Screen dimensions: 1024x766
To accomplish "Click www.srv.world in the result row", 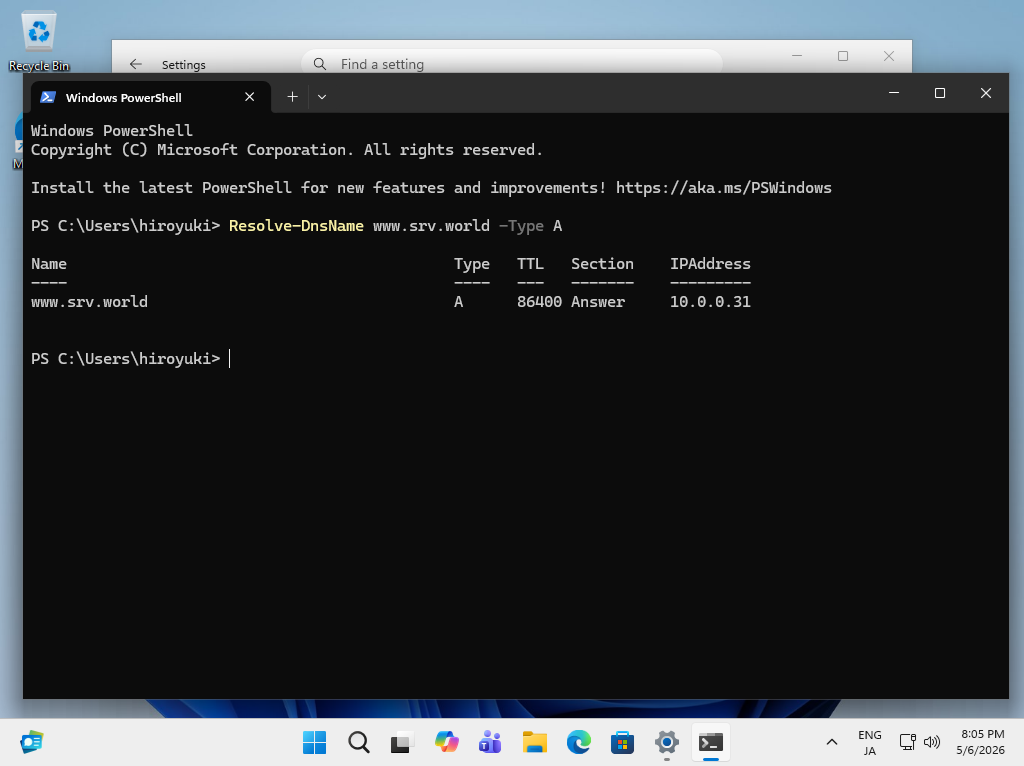I will click(89, 302).
